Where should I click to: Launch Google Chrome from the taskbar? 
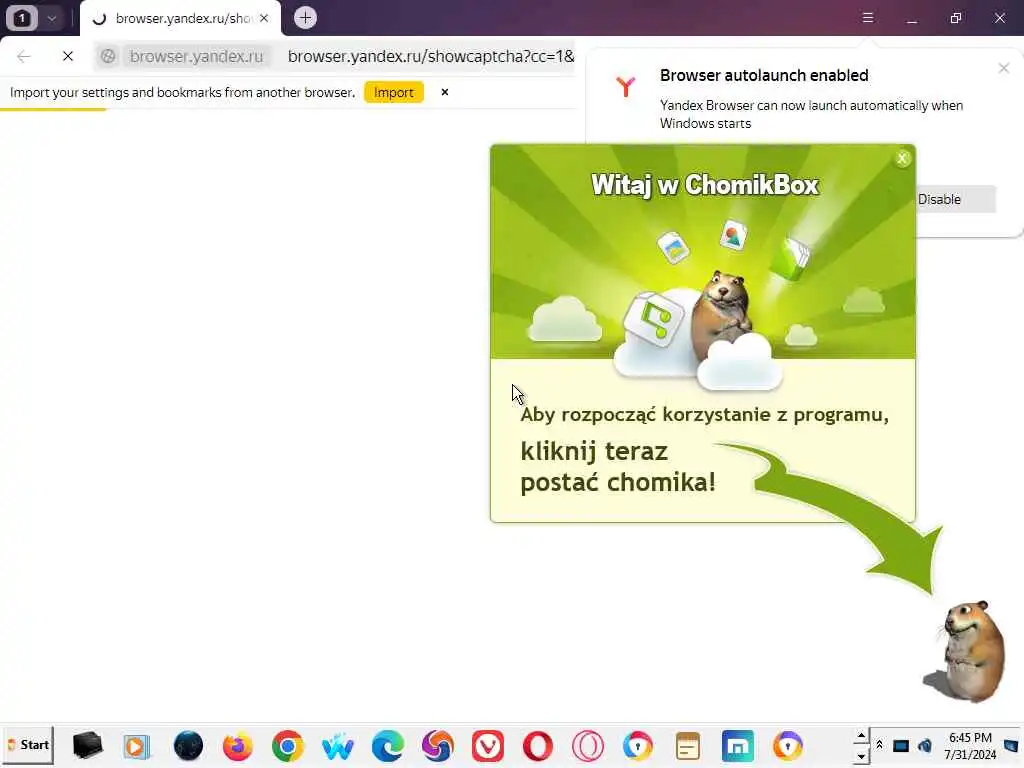287,746
